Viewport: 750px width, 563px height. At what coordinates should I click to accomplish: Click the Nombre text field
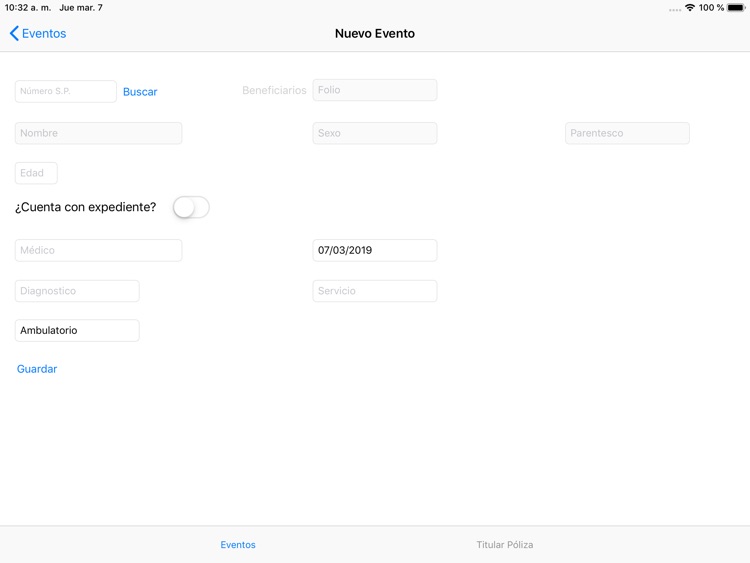coord(98,133)
